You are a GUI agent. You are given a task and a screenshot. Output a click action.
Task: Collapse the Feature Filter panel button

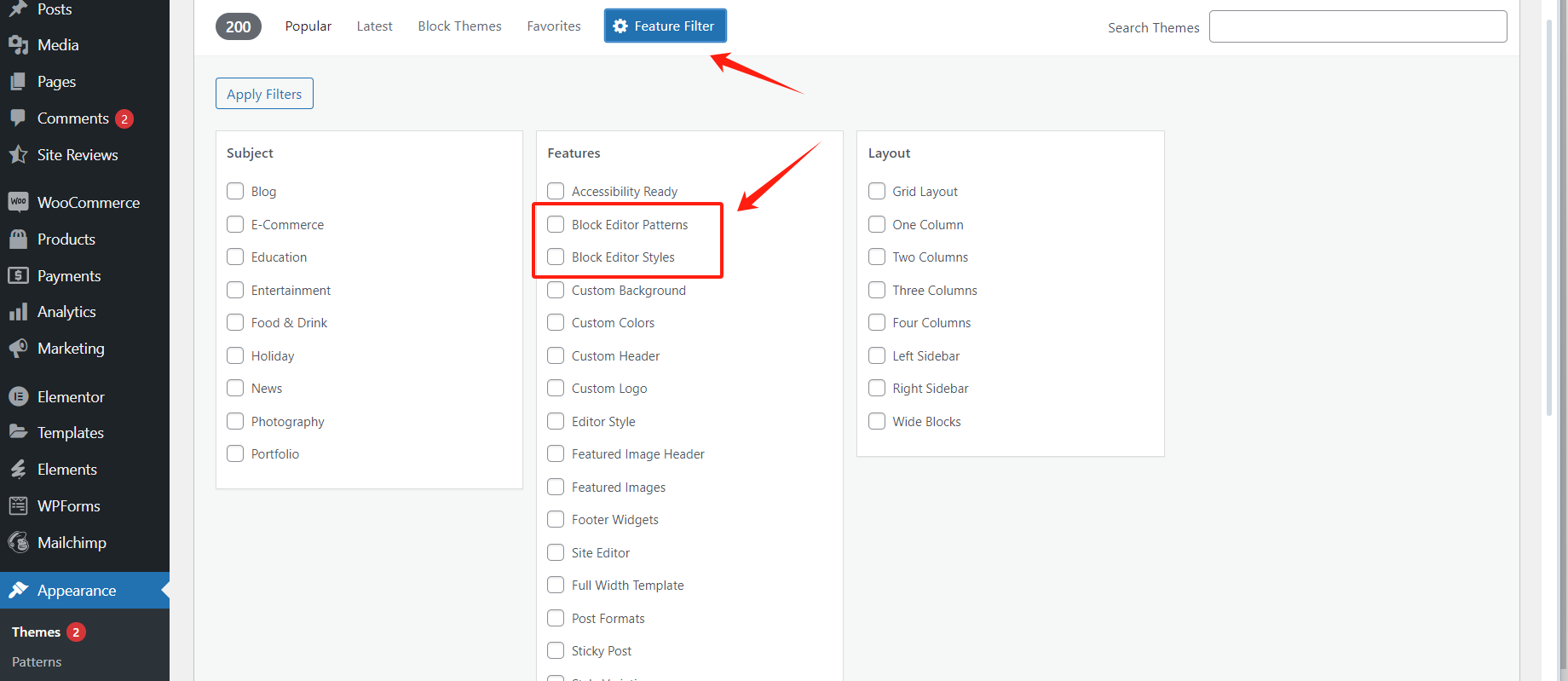[x=665, y=26]
